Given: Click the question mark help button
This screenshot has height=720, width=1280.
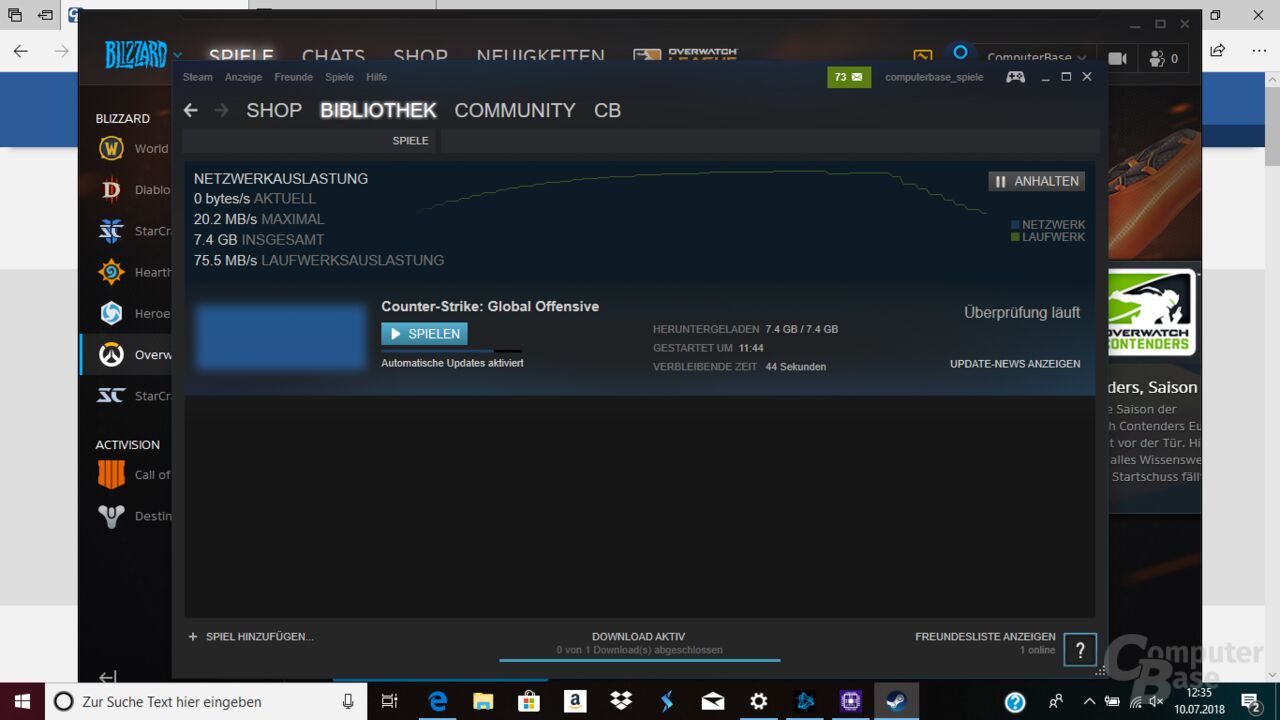Looking at the screenshot, I should (1080, 649).
